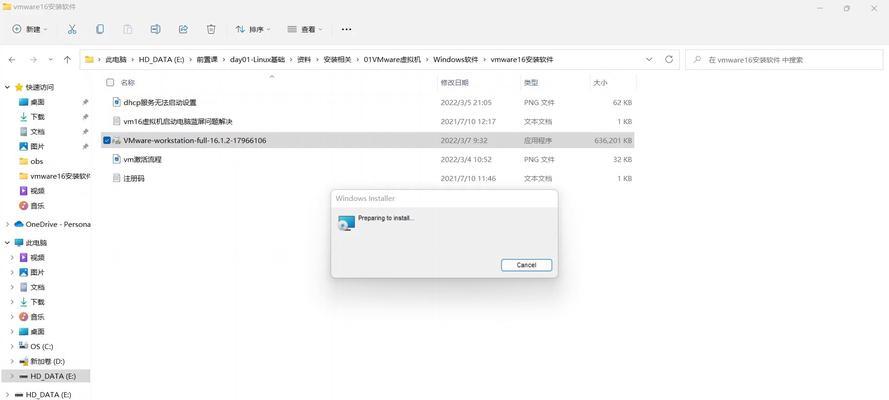Click the vm激活流程 PNG file icon

[117, 160]
